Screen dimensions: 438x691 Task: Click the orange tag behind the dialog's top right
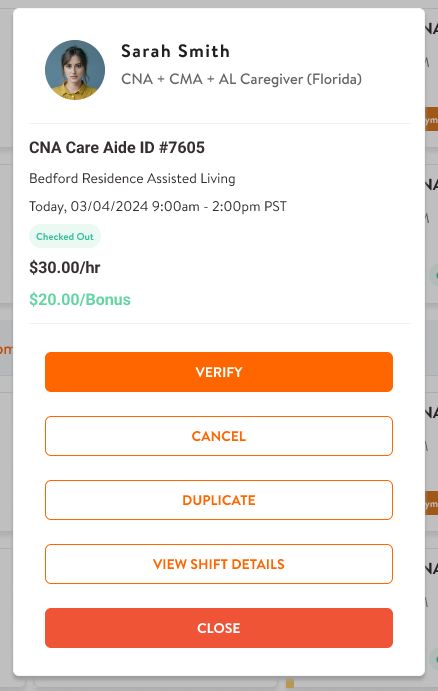coord(431,119)
